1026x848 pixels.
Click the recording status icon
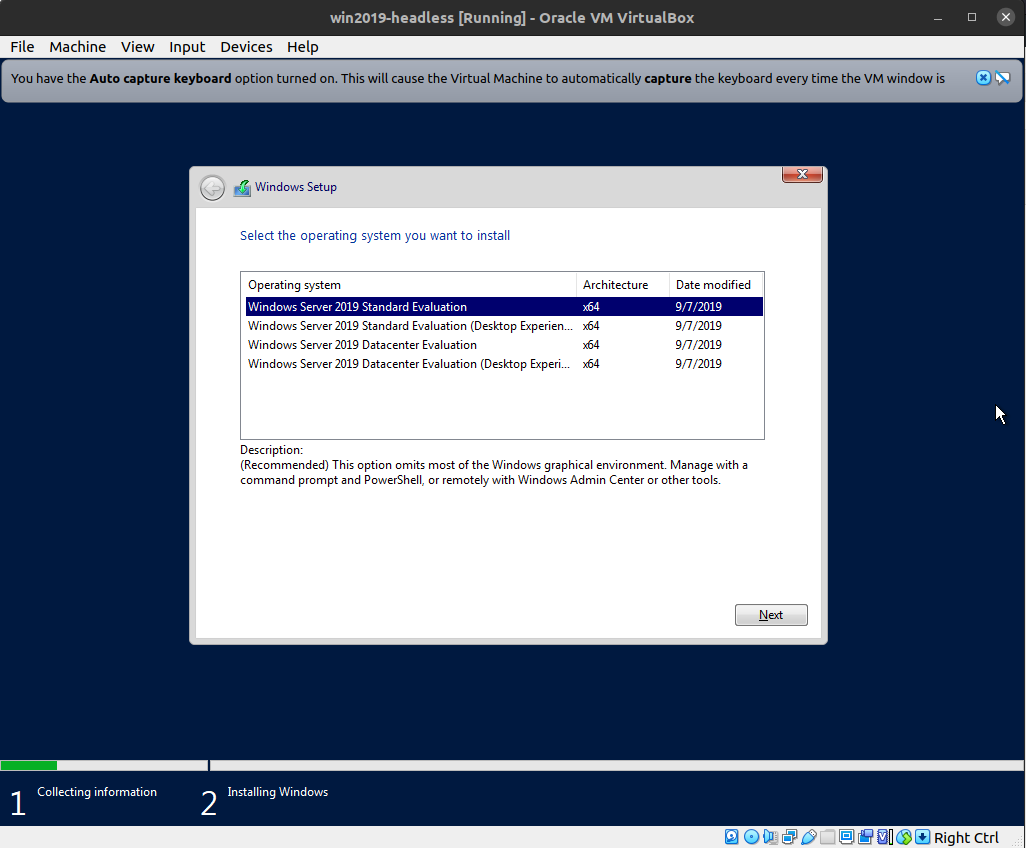(866, 837)
